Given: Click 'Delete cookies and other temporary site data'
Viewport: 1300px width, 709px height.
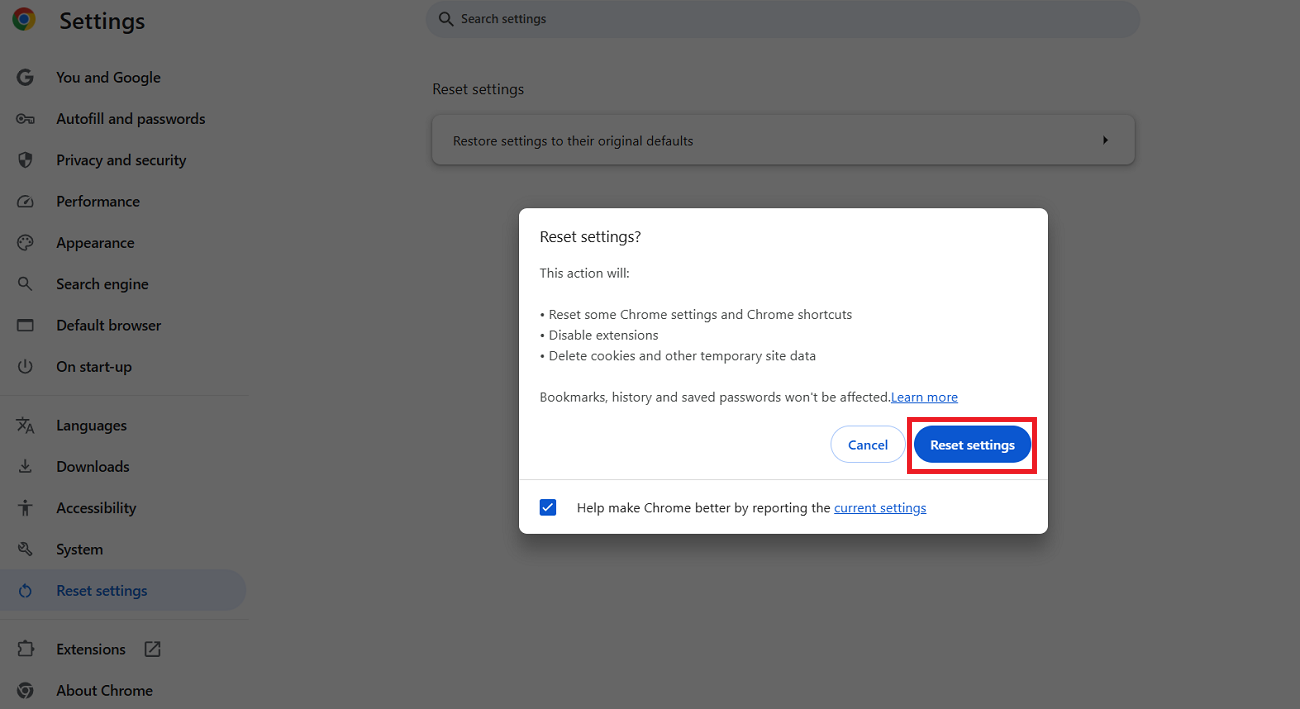Looking at the screenshot, I should point(682,356).
